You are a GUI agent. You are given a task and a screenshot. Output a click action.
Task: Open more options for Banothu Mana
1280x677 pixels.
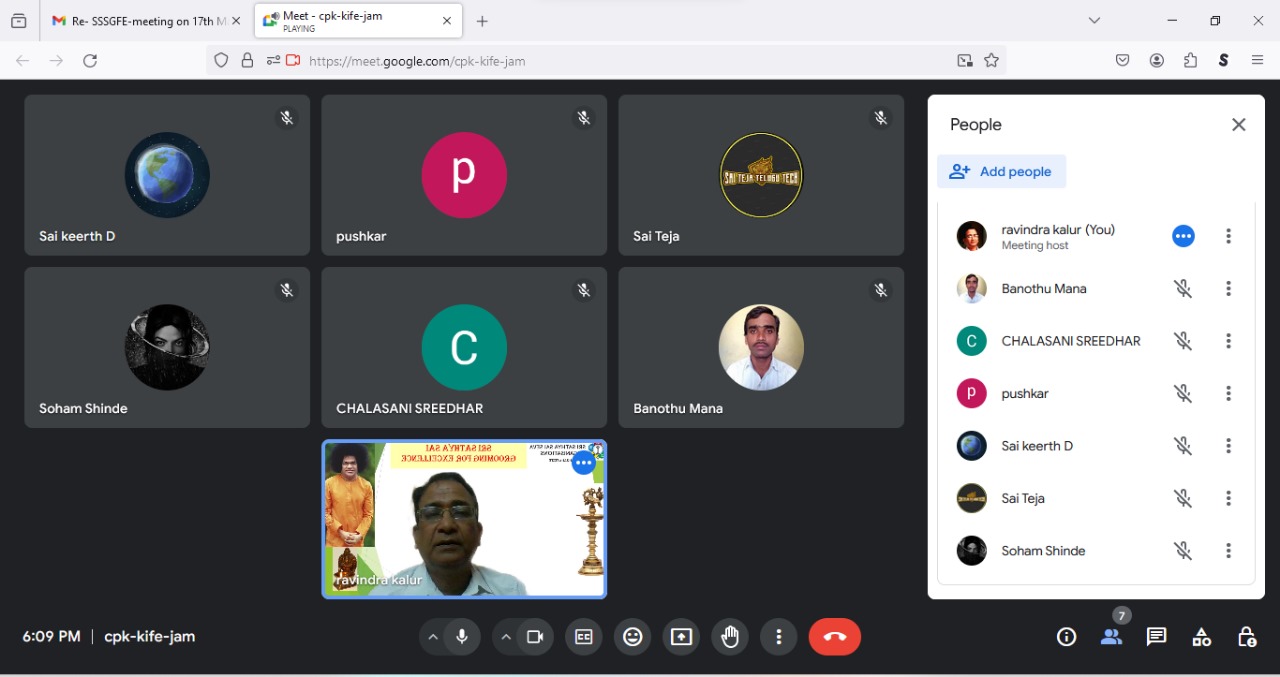[1228, 289]
